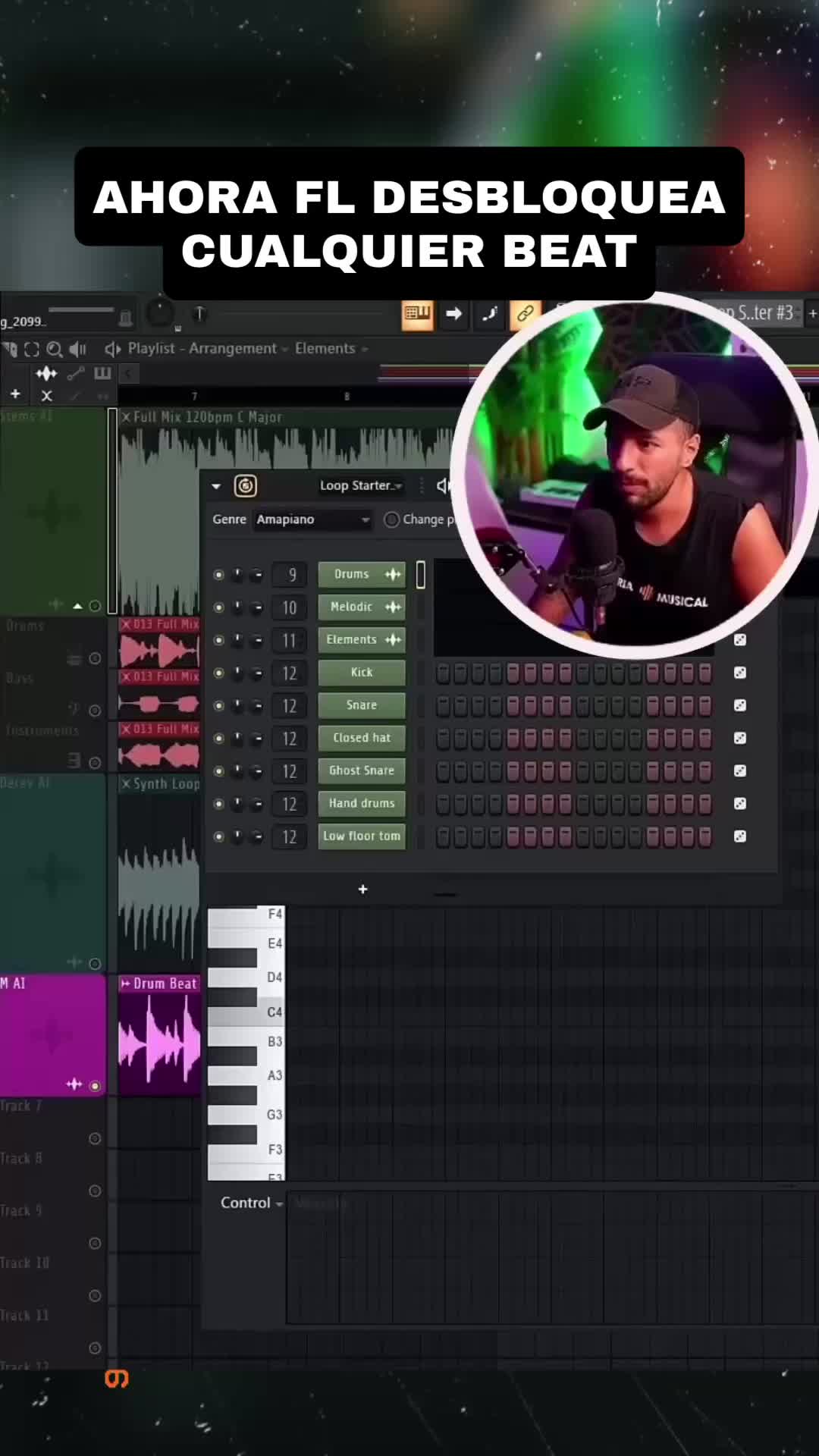Toggle the Change radio option next to Genre
Viewport: 819px width, 1456px height.
point(391,519)
